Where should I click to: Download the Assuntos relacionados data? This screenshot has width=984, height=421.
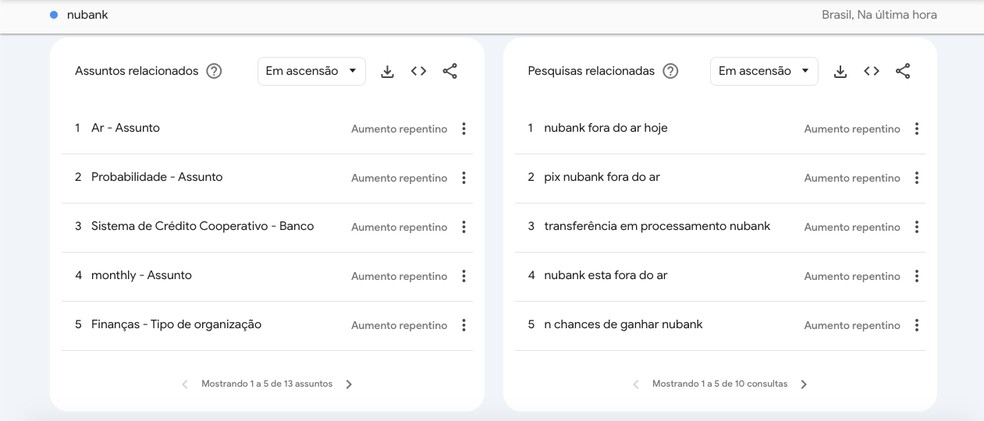pyautogui.click(x=387, y=72)
